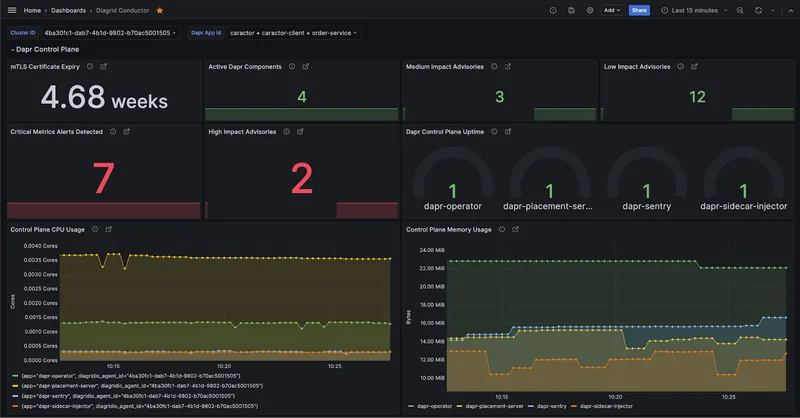Go to Home breadcrumb
This screenshot has height=418, width=800.
(32, 10)
